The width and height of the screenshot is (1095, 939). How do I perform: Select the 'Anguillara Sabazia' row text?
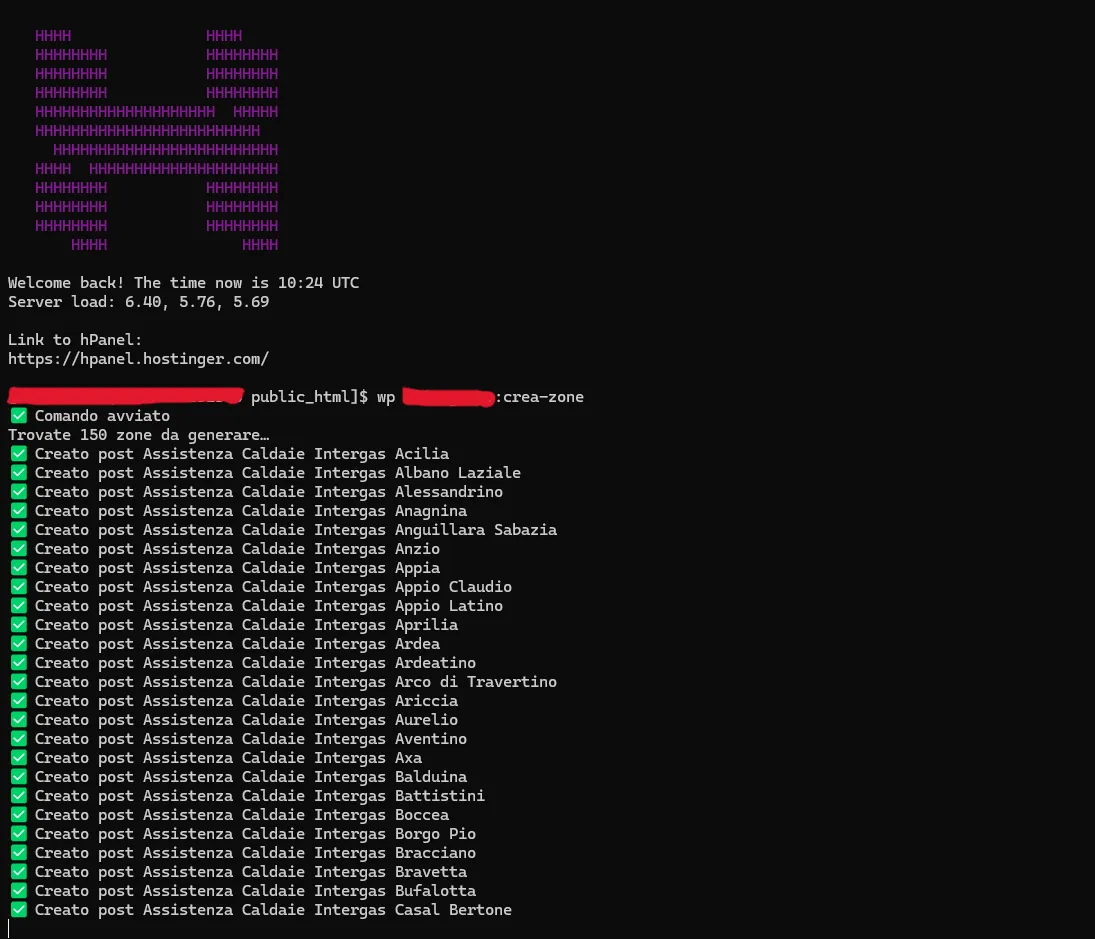295,530
